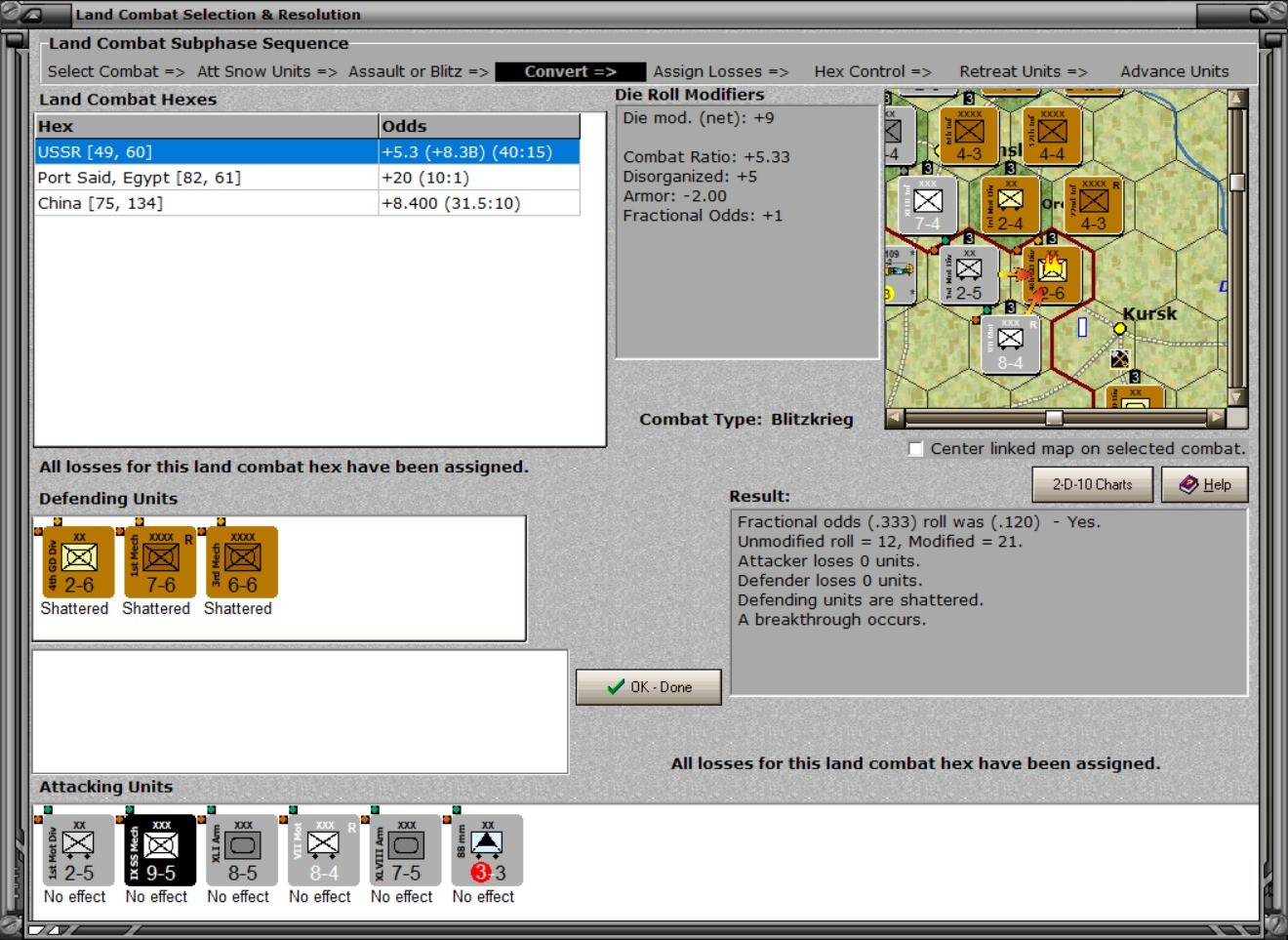Click the gray 7-4 infantry counter on map

[927, 206]
